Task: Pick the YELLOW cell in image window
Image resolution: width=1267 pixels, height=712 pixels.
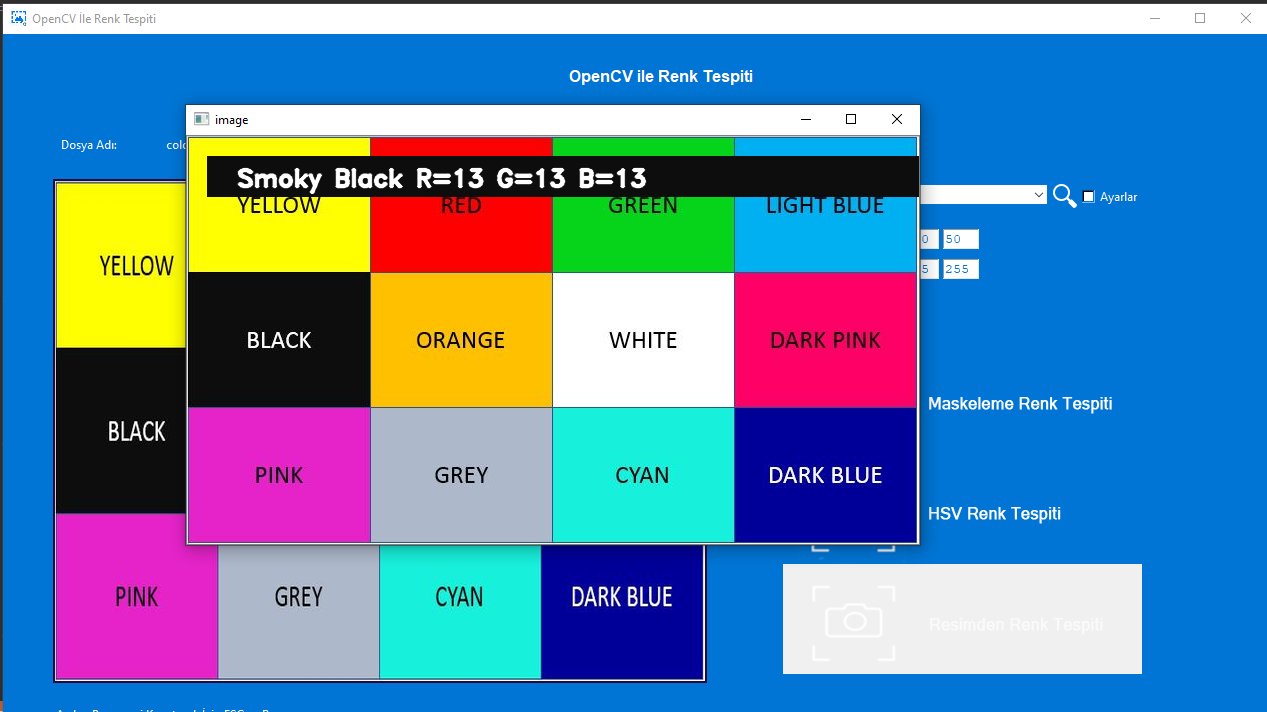Action: pyautogui.click(x=279, y=204)
